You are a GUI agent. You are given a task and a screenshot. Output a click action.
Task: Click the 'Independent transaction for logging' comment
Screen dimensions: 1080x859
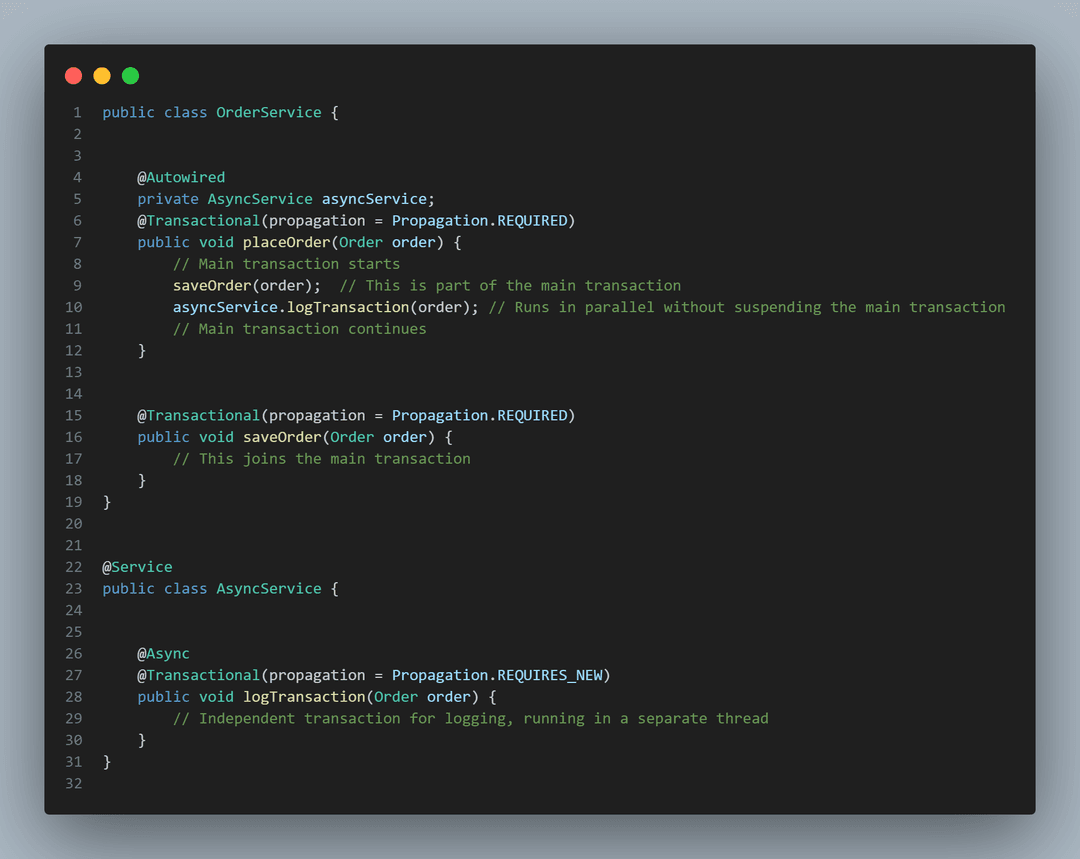click(470, 718)
